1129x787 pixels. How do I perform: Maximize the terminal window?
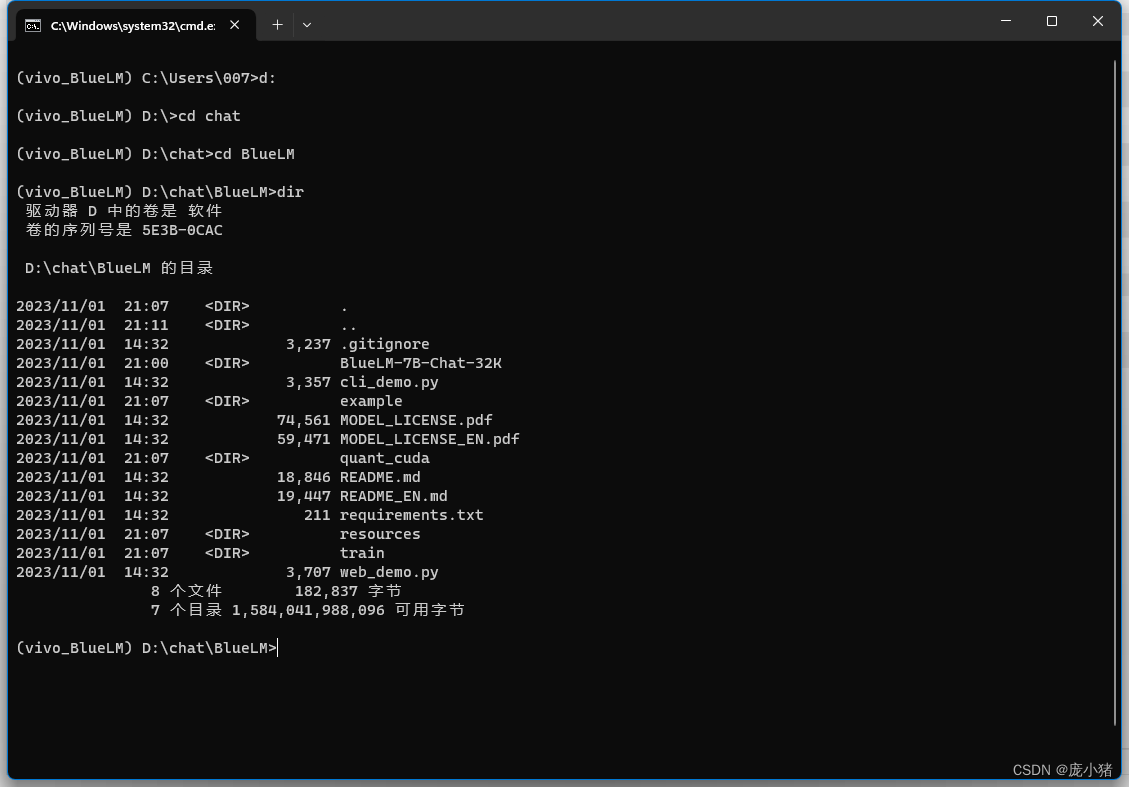(x=1052, y=21)
